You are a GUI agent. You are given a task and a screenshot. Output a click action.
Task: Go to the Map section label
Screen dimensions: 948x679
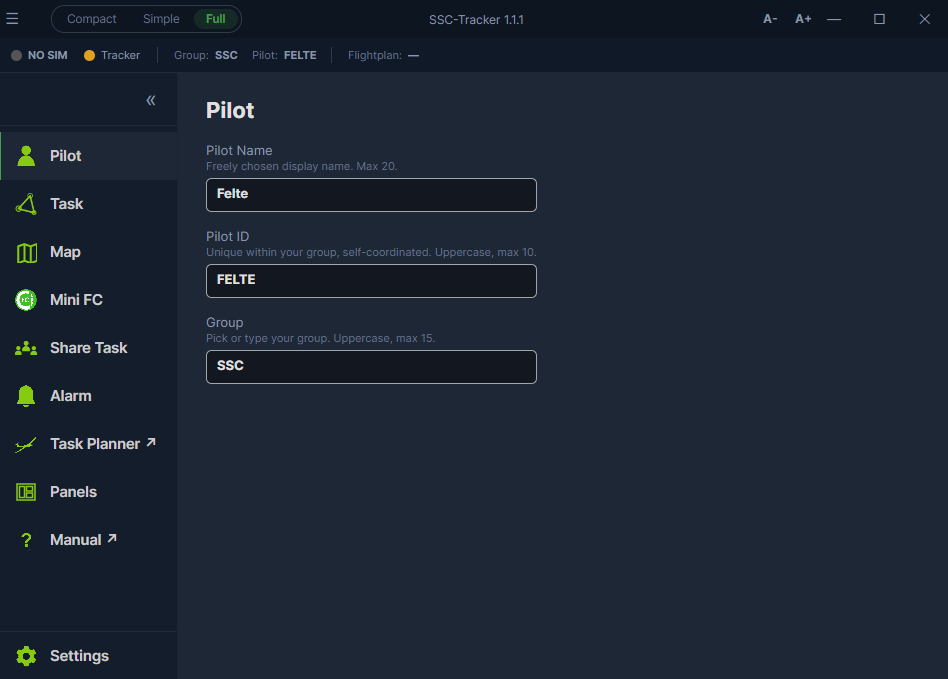point(65,252)
